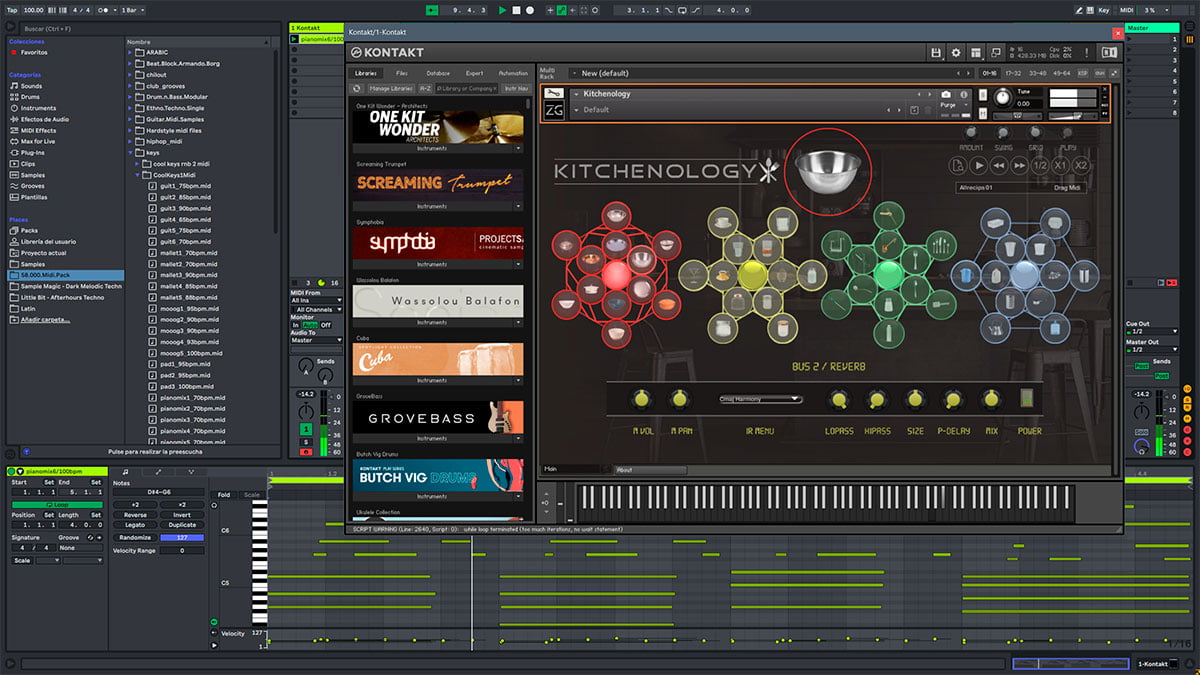
Task: Open the Kontakt workspace layout icon
Action: coord(976,52)
